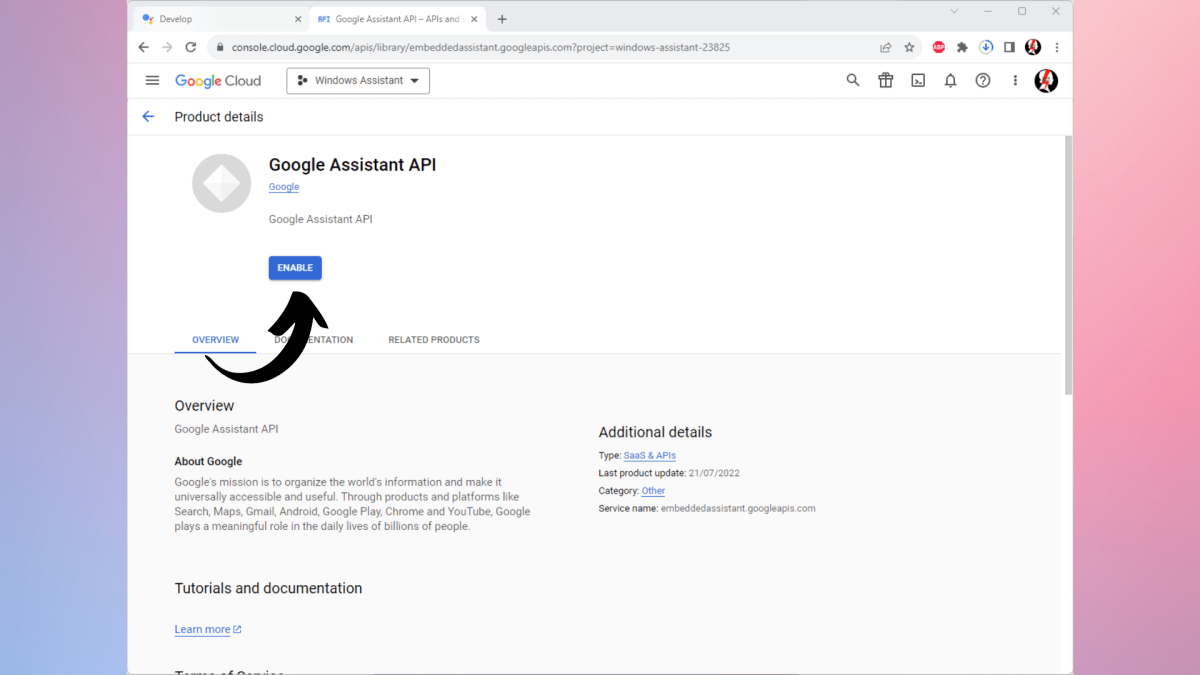Click the browser forward button
The image size is (1200, 675).
[167, 47]
